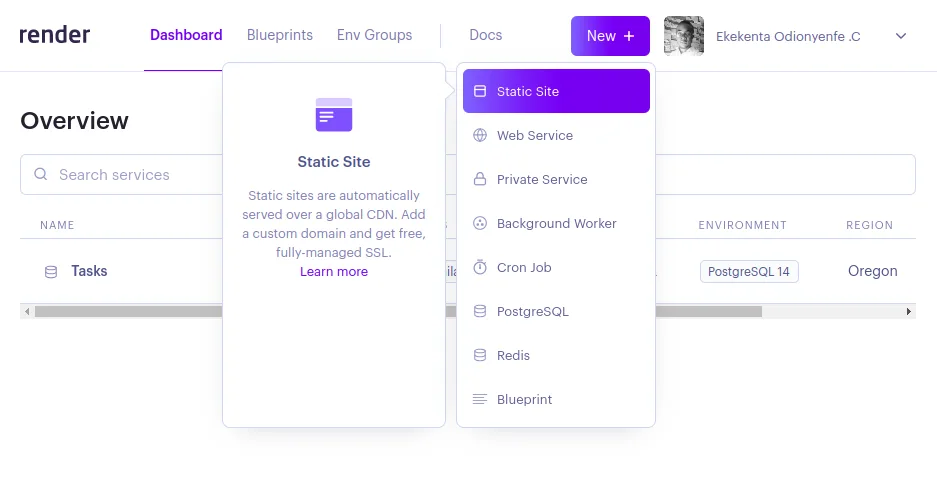Open the Dashboard tab
Viewport: 937px width, 493px height.
[186, 35]
